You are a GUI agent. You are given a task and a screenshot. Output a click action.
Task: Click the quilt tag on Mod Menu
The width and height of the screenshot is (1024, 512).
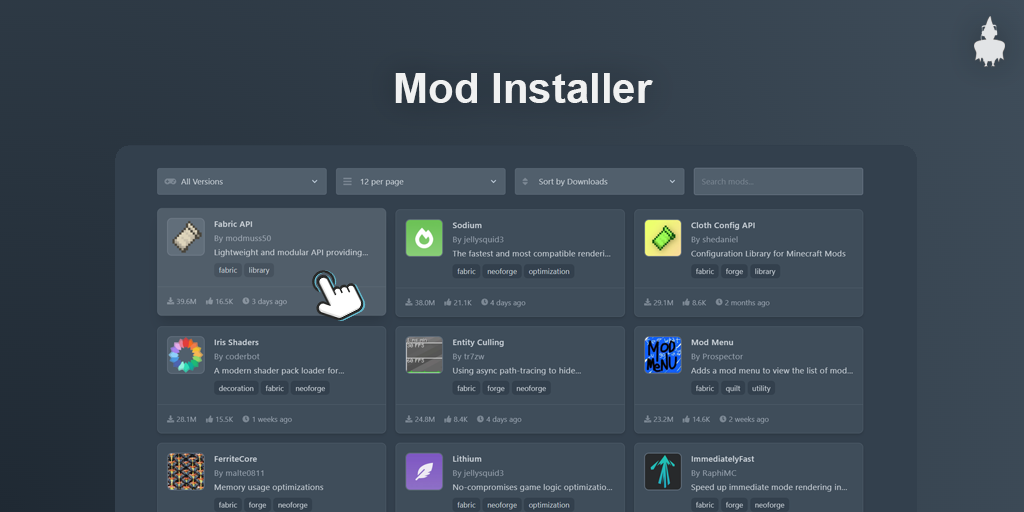coord(733,389)
